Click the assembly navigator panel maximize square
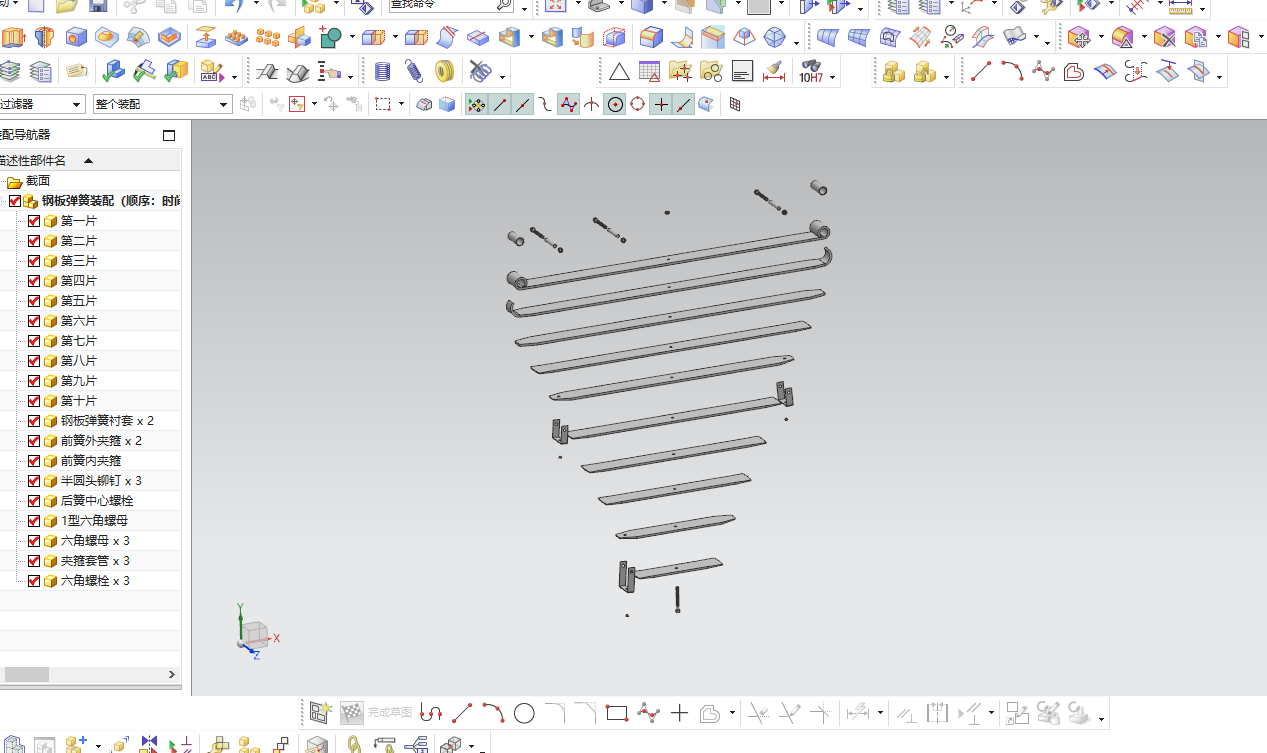 [x=169, y=136]
